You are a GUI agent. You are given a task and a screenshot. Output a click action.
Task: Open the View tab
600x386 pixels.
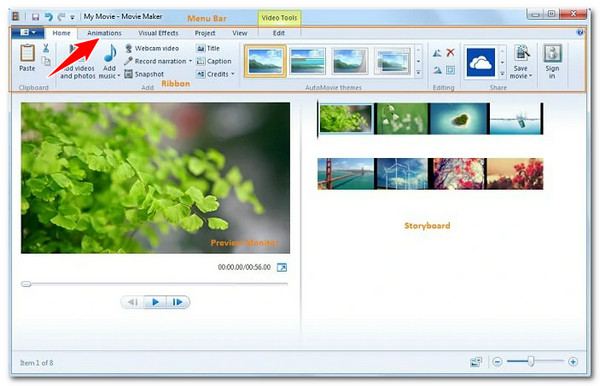[x=240, y=33]
